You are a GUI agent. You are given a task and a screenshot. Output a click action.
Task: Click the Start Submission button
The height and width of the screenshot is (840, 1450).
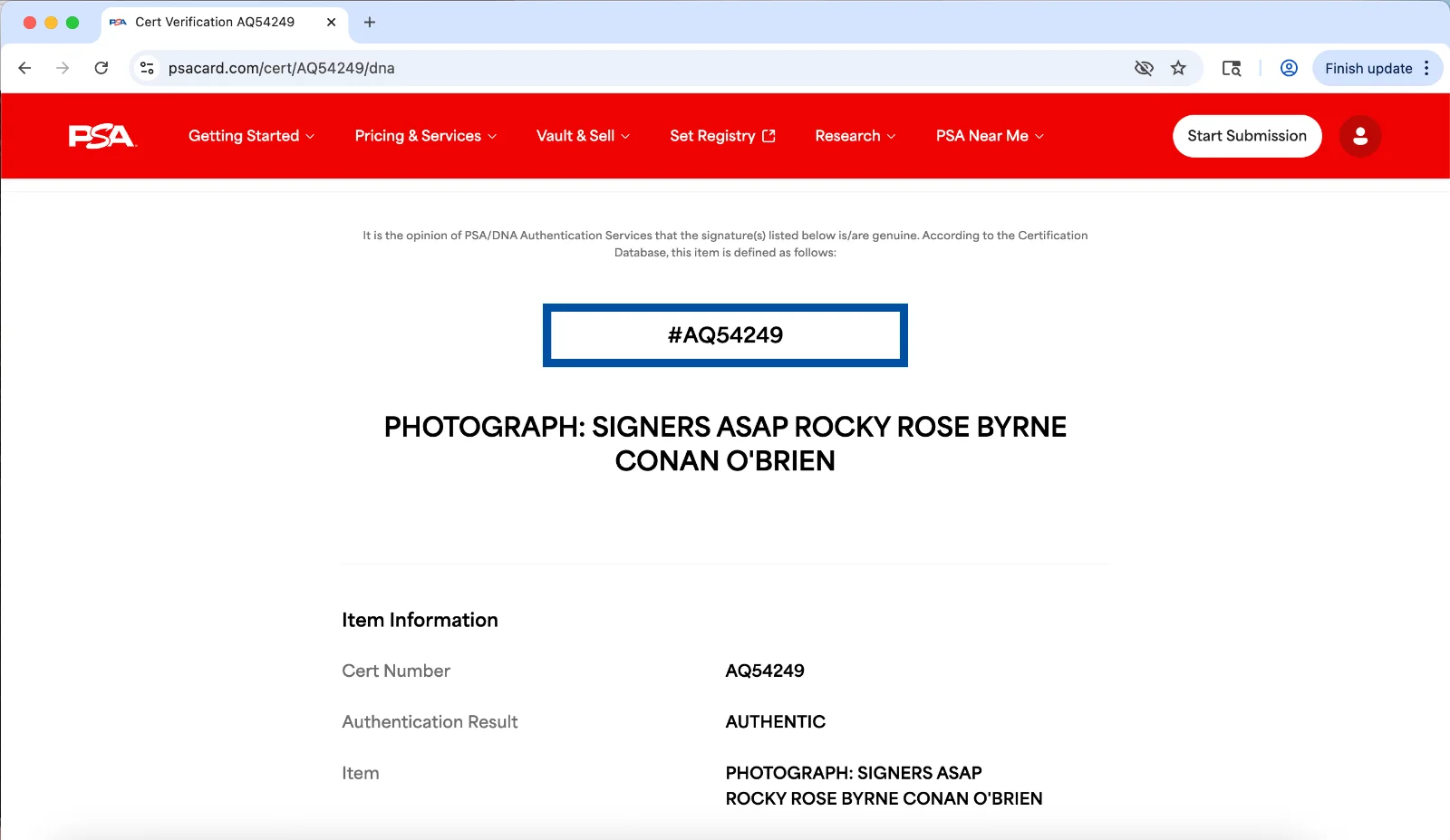point(1247,136)
